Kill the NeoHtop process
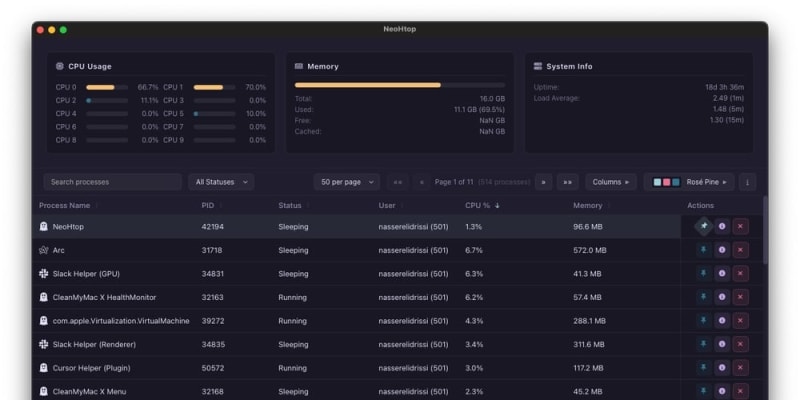The width and height of the screenshot is (800, 400). pyautogui.click(x=740, y=227)
